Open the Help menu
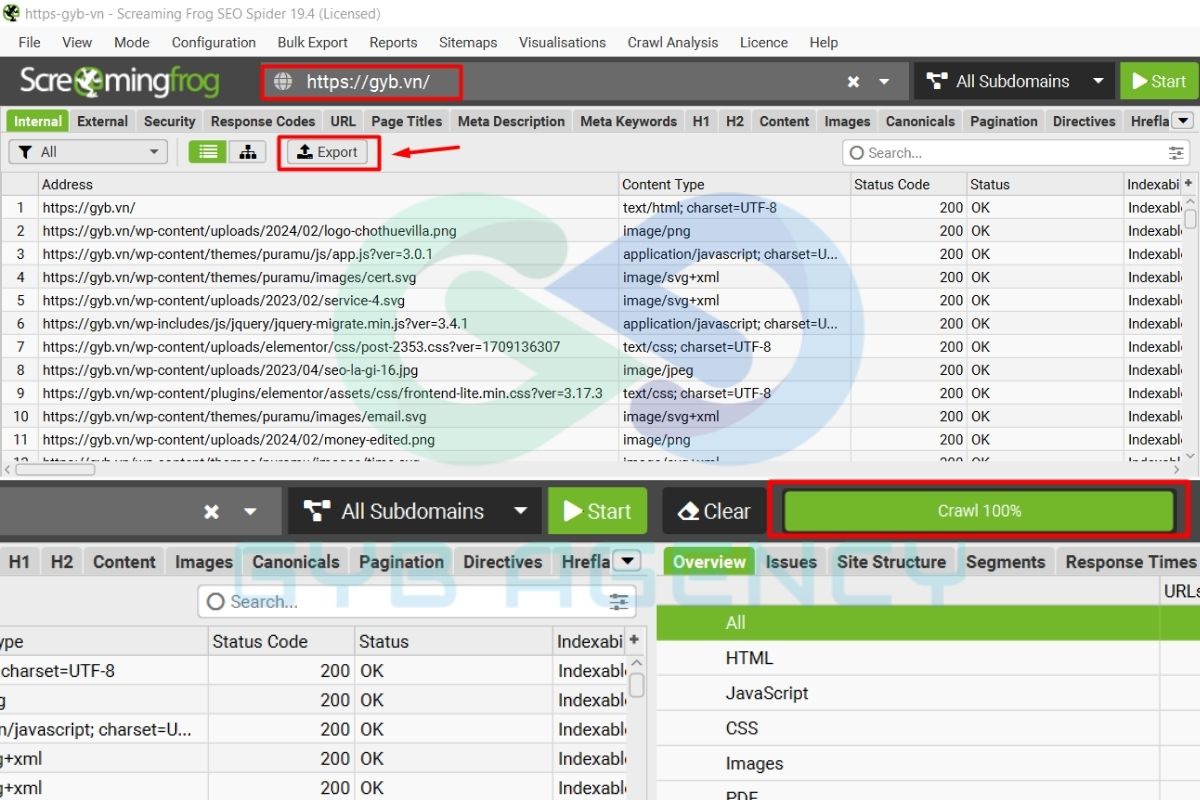Image resolution: width=1200 pixels, height=800 pixels. click(x=824, y=42)
